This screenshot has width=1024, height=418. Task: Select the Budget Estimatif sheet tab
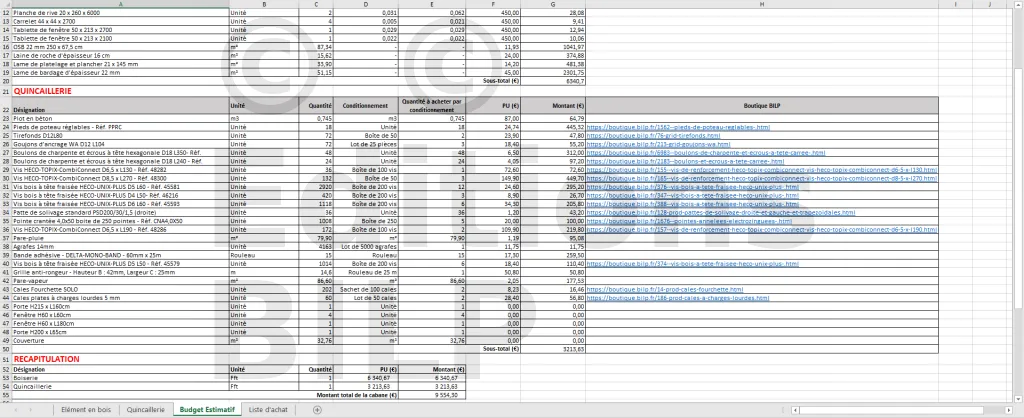click(207, 410)
